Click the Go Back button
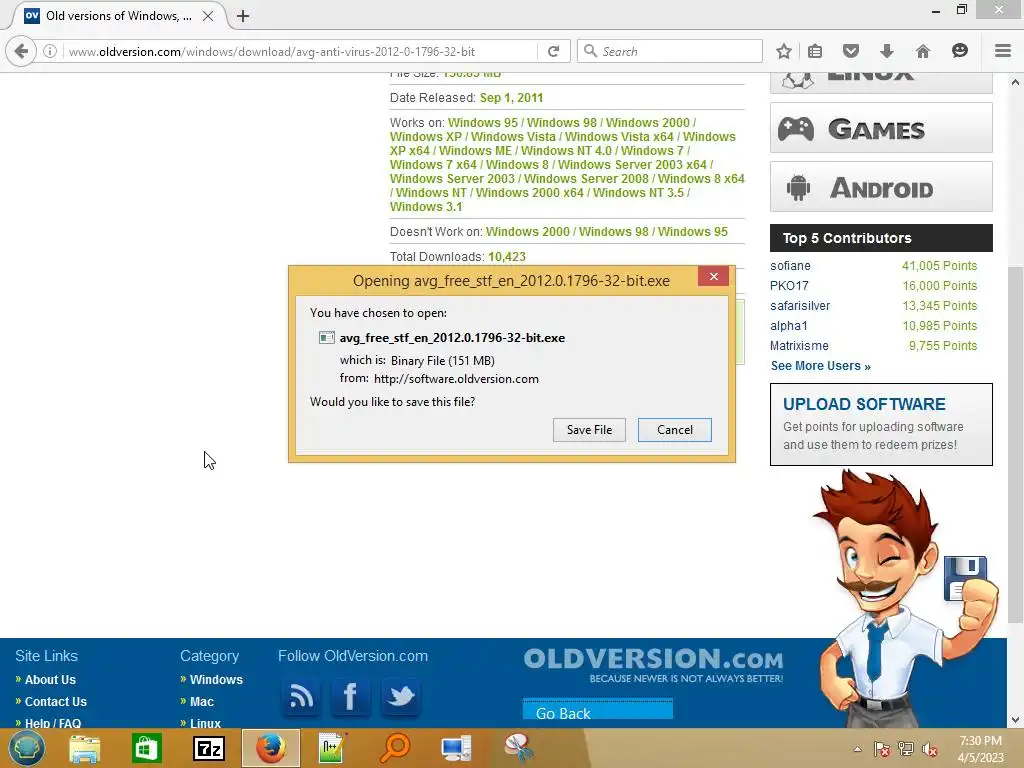Screen dimensions: 1024x768 click(x=598, y=709)
